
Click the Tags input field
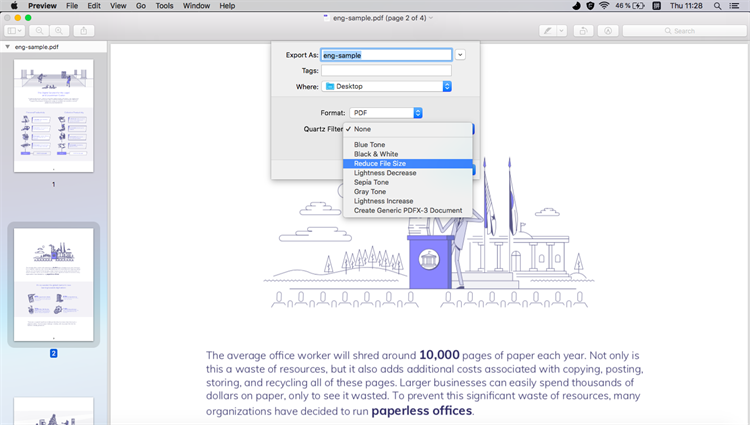pos(386,71)
